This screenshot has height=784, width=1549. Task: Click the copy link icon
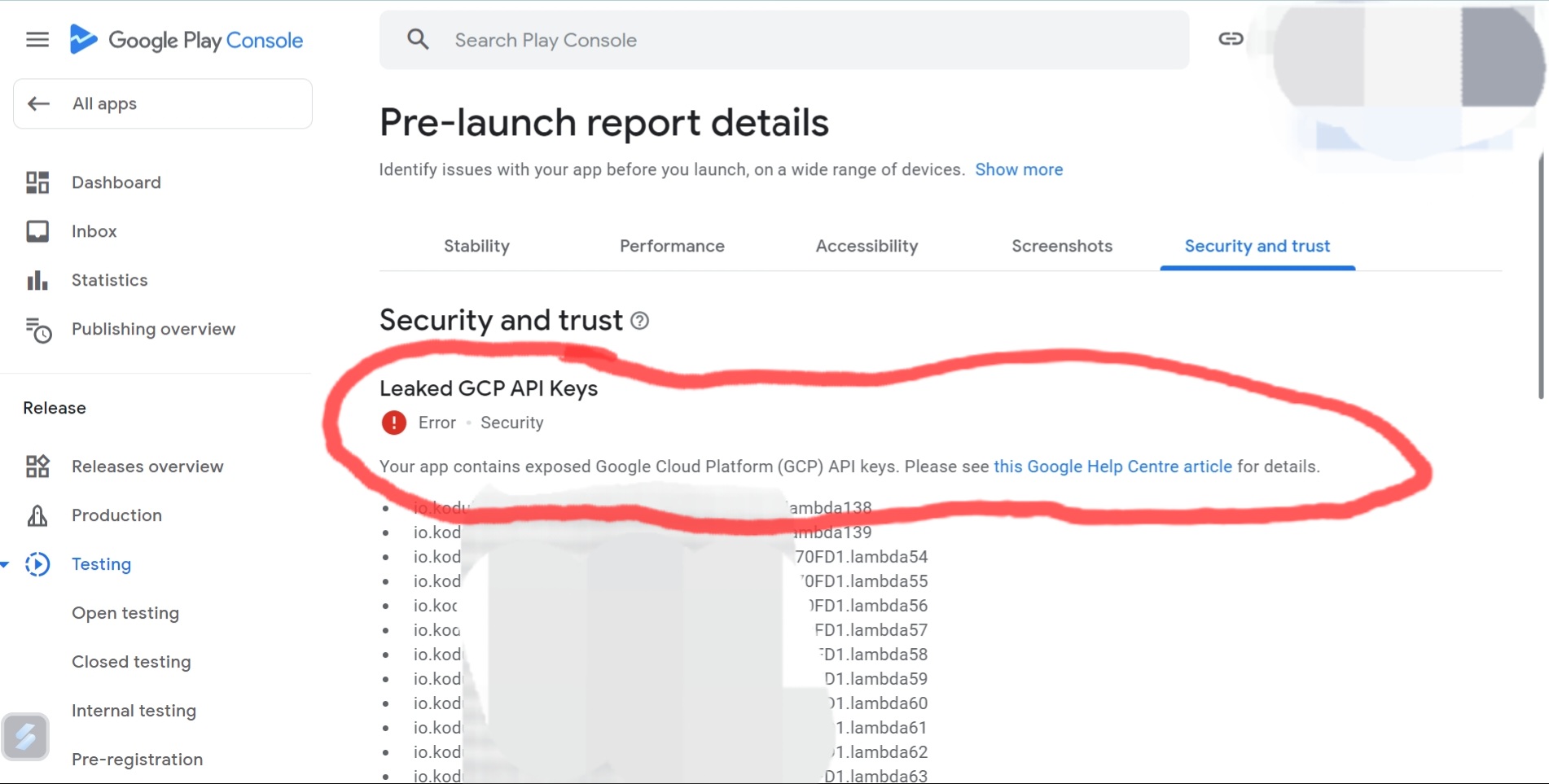1231,38
